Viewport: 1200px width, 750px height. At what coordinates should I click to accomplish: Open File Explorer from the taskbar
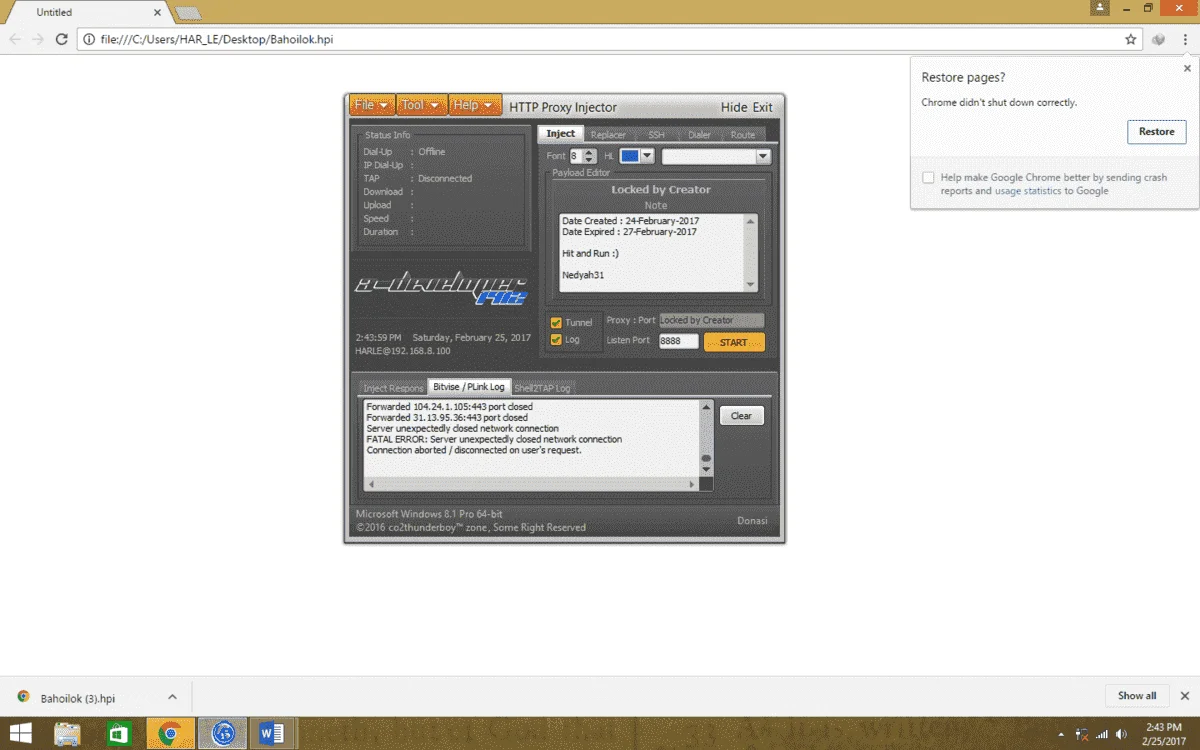[x=67, y=734]
